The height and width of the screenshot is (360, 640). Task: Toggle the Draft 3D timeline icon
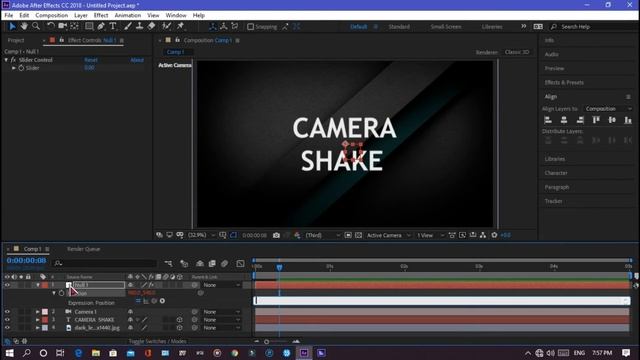[x=184, y=264]
